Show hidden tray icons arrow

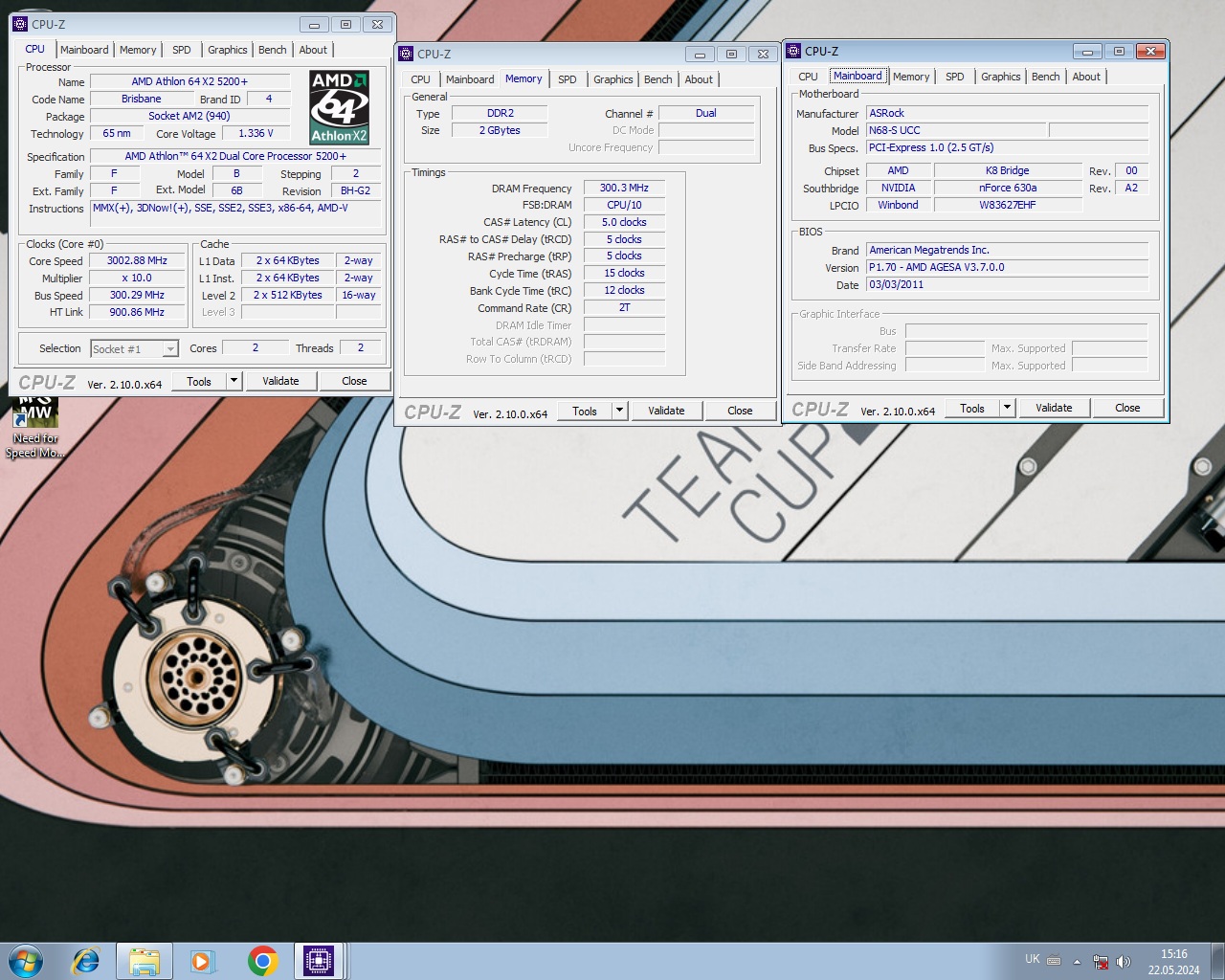(1077, 961)
